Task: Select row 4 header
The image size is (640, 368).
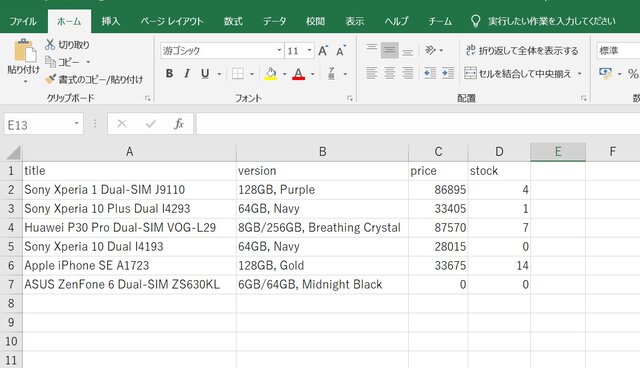Action: click(11, 228)
